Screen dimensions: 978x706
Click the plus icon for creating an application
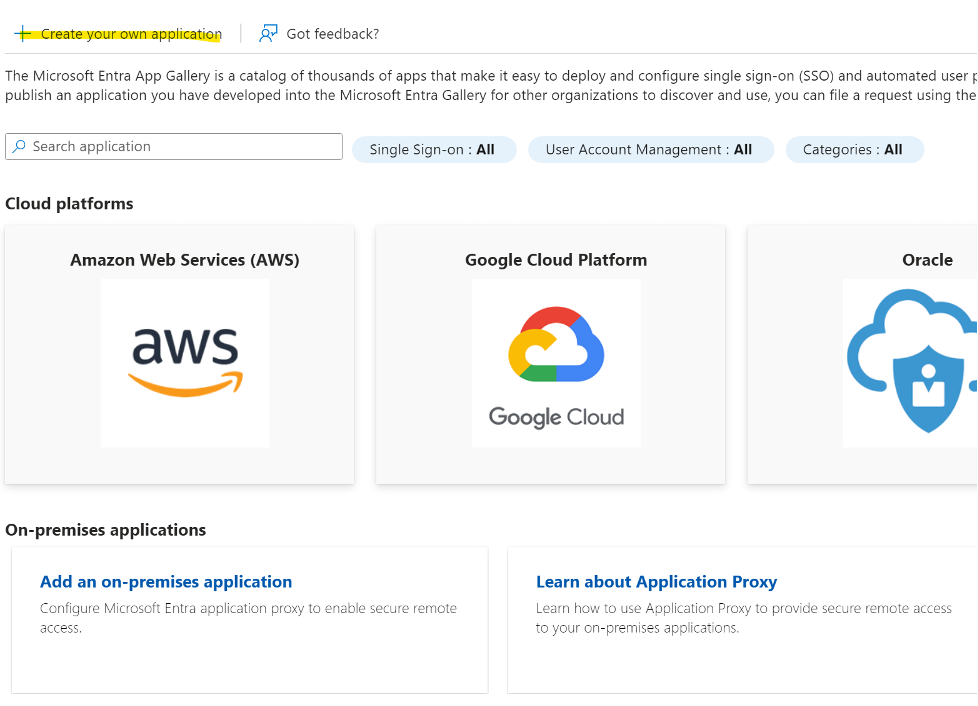tap(22, 34)
